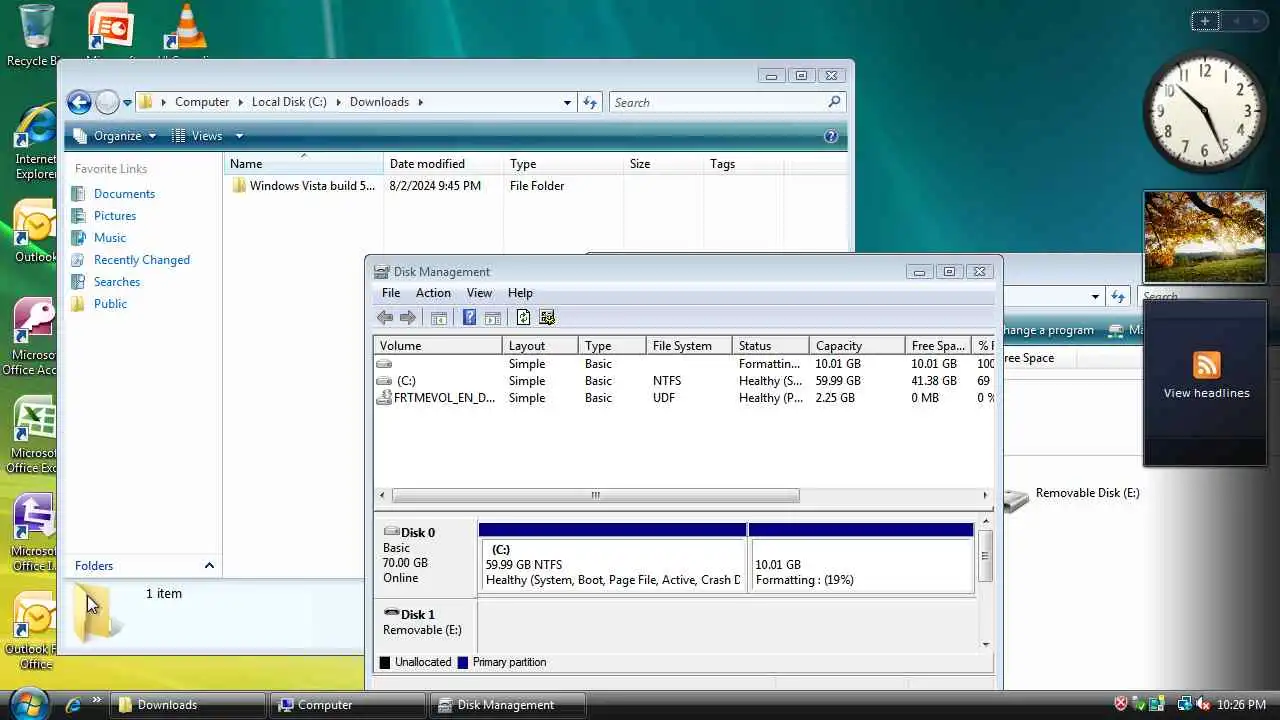Viewport: 1280px width, 720px height.
Task: Click the Explorer Back button in Downloads window
Action: [79, 102]
